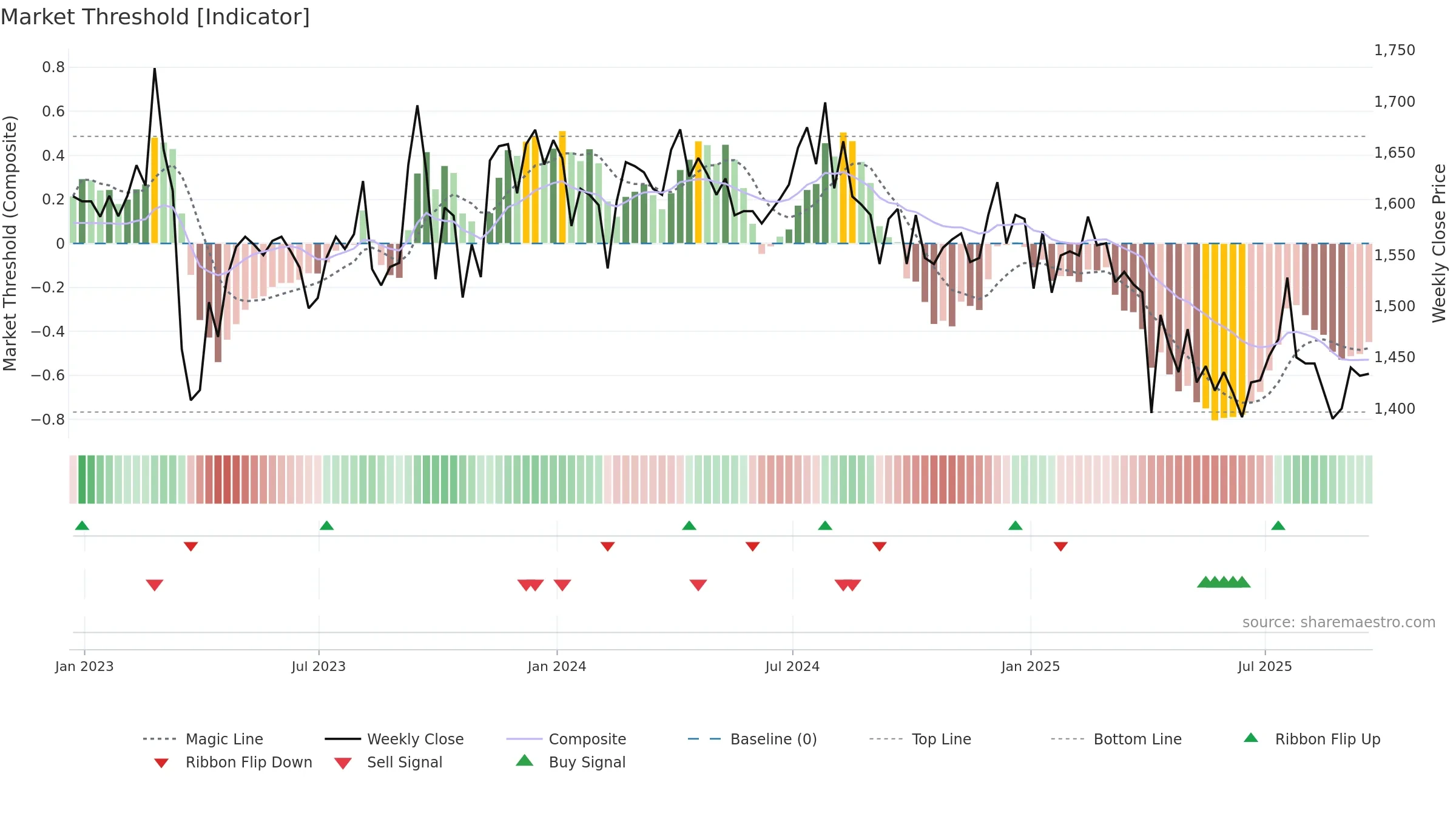
Task: Toggle the Bottom Line legend entry
Action: click(x=1116, y=739)
